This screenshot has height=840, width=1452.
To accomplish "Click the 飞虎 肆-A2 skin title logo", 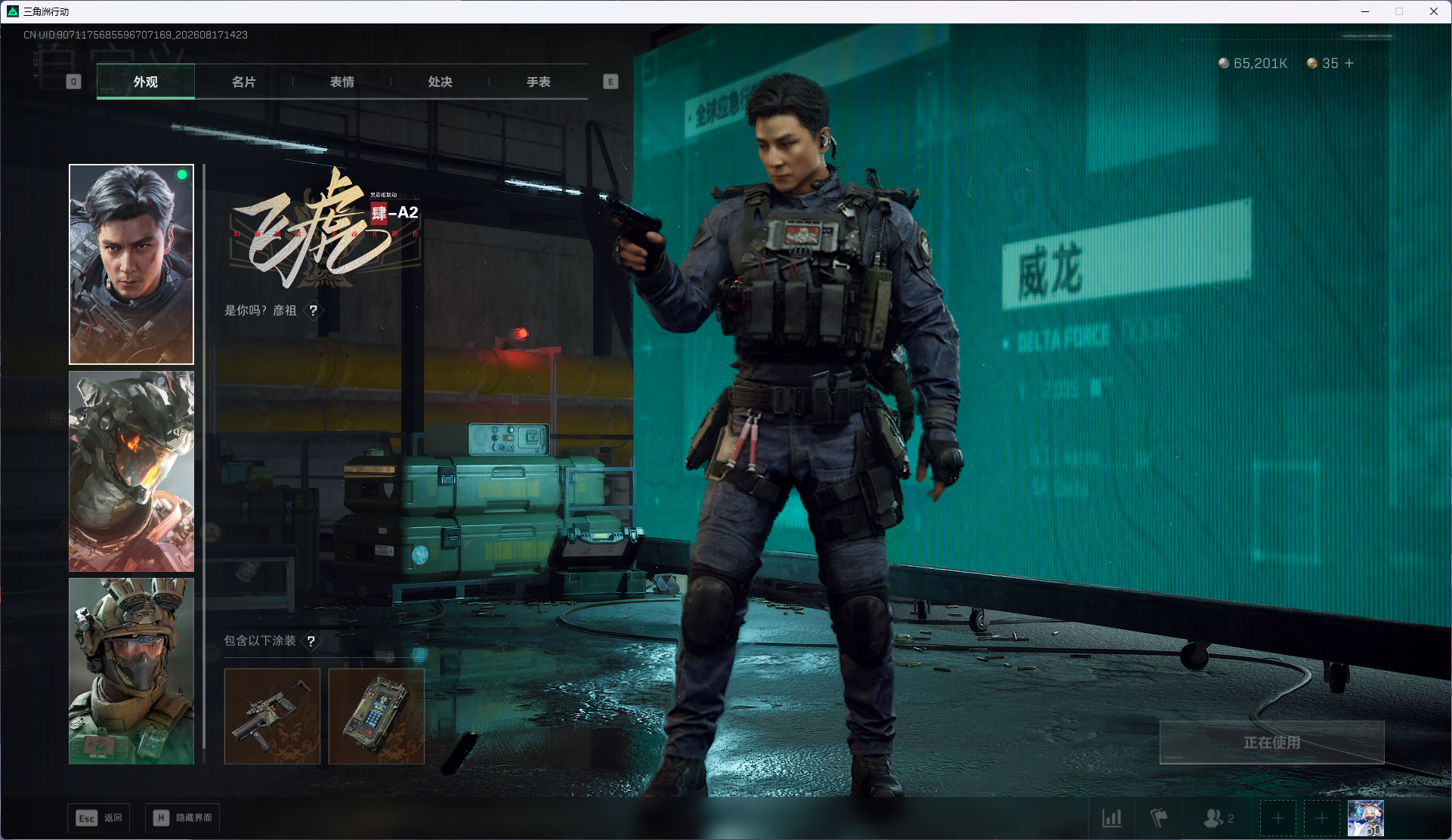I will click(326, 228).
